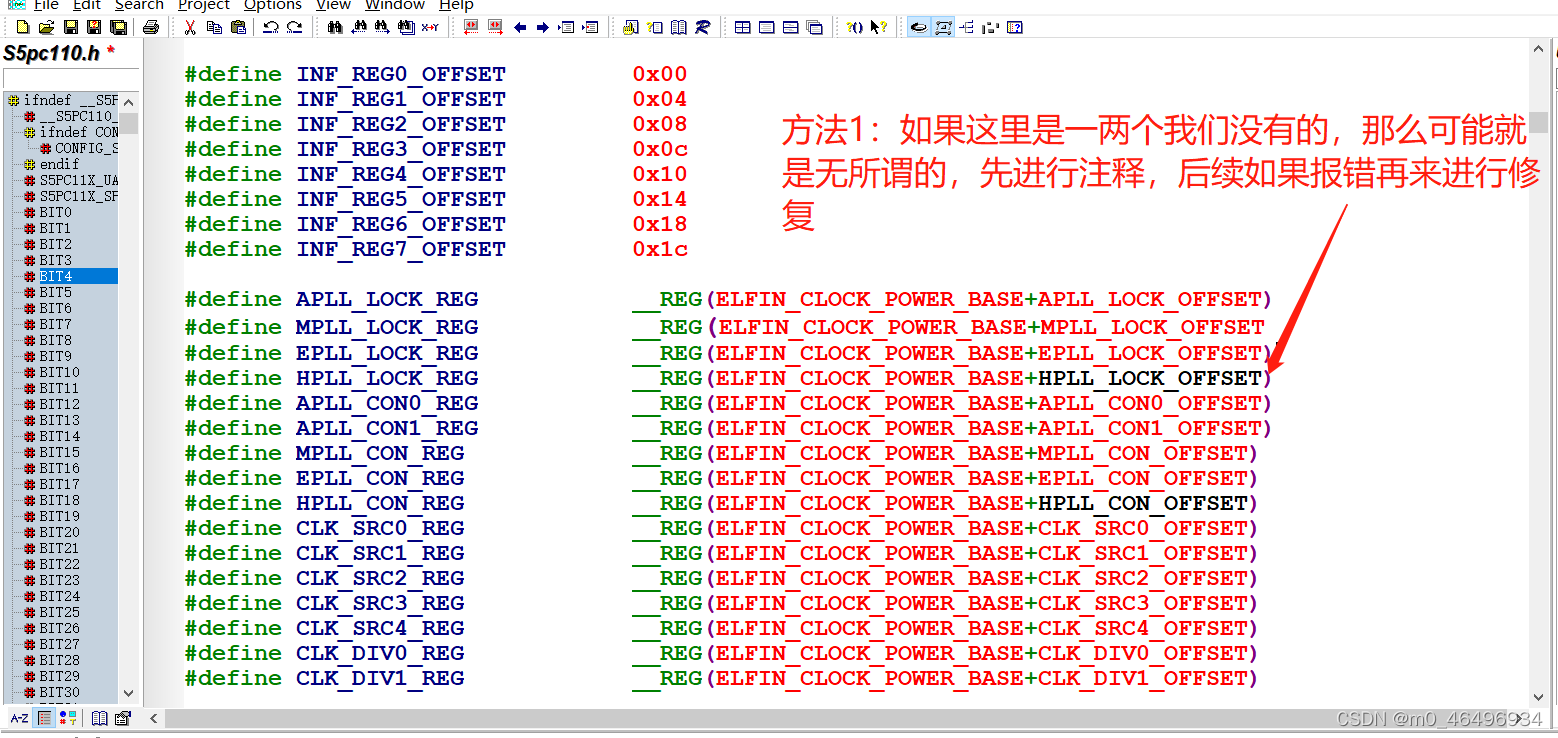Open the Search menu

pyautogui.click(x=139, y=5)
